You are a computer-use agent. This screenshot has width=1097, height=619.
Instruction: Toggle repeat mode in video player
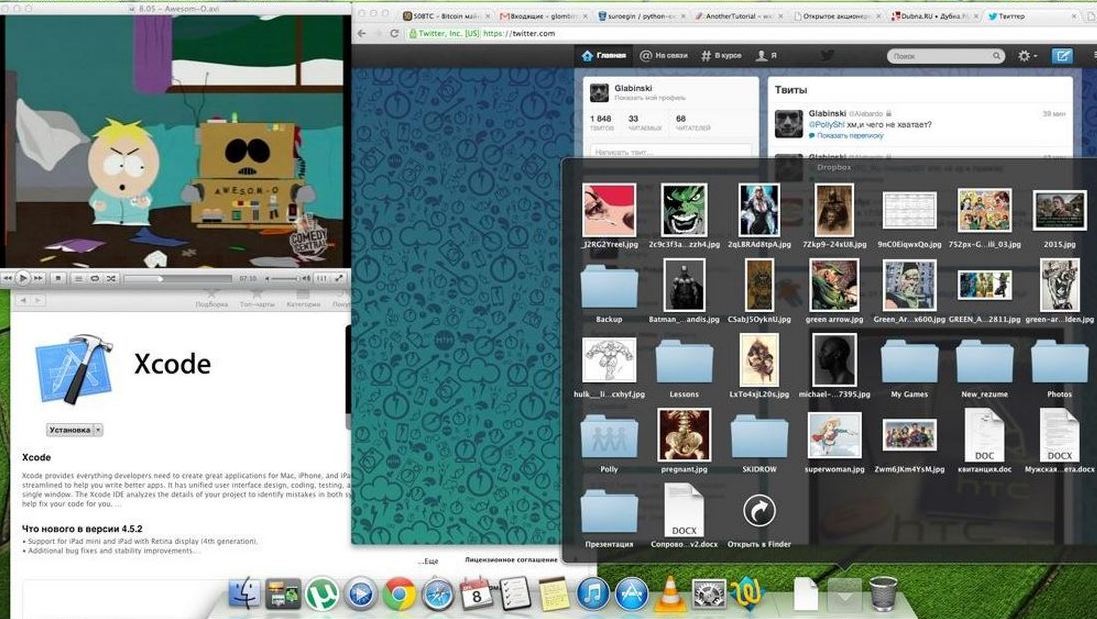94,278
